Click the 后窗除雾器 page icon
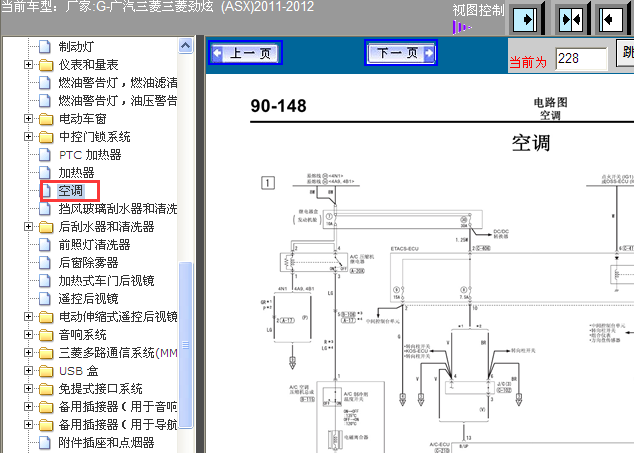634x453 pixels. point(45,262)
